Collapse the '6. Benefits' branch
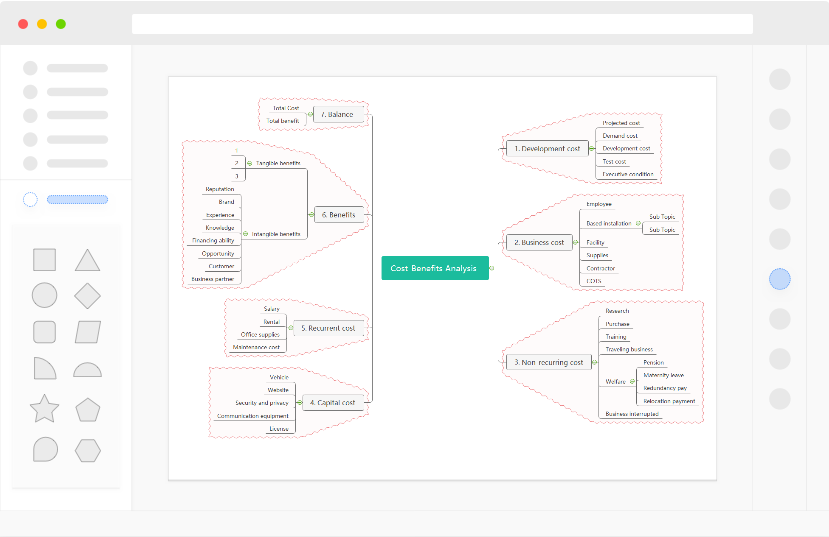 point(310,214)
